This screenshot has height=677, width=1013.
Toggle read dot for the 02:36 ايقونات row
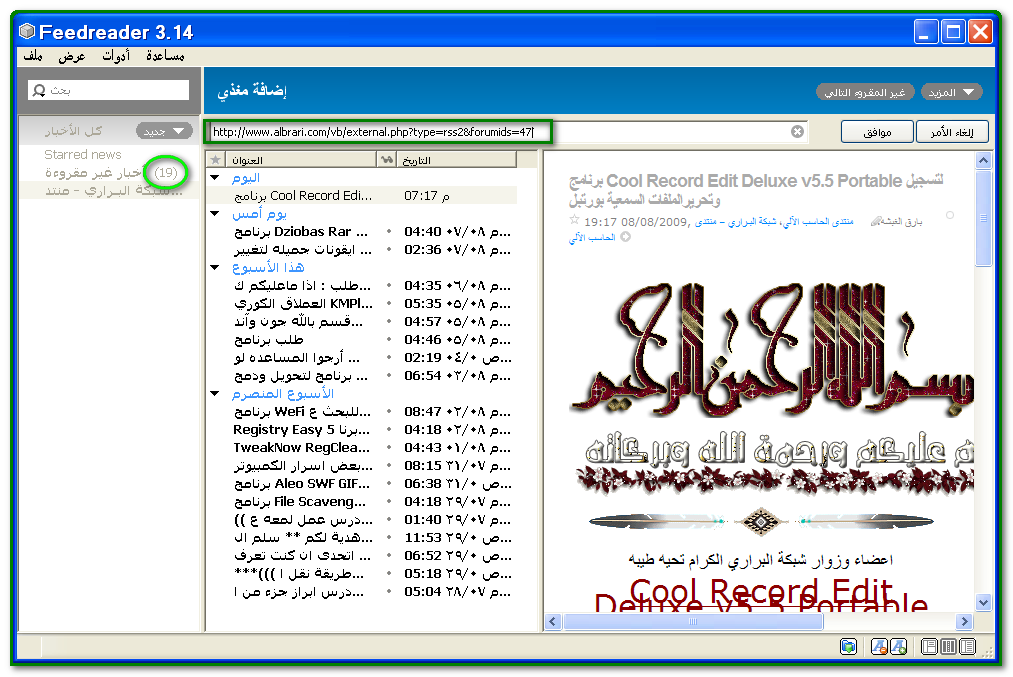[388, 249]
